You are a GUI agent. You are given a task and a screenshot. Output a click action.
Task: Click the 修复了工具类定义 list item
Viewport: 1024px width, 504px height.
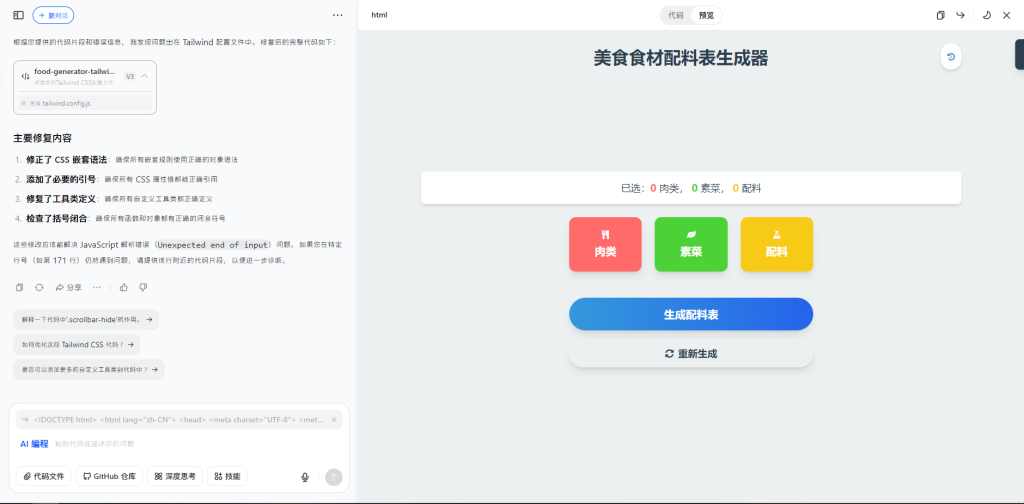(x=120, y=198)
